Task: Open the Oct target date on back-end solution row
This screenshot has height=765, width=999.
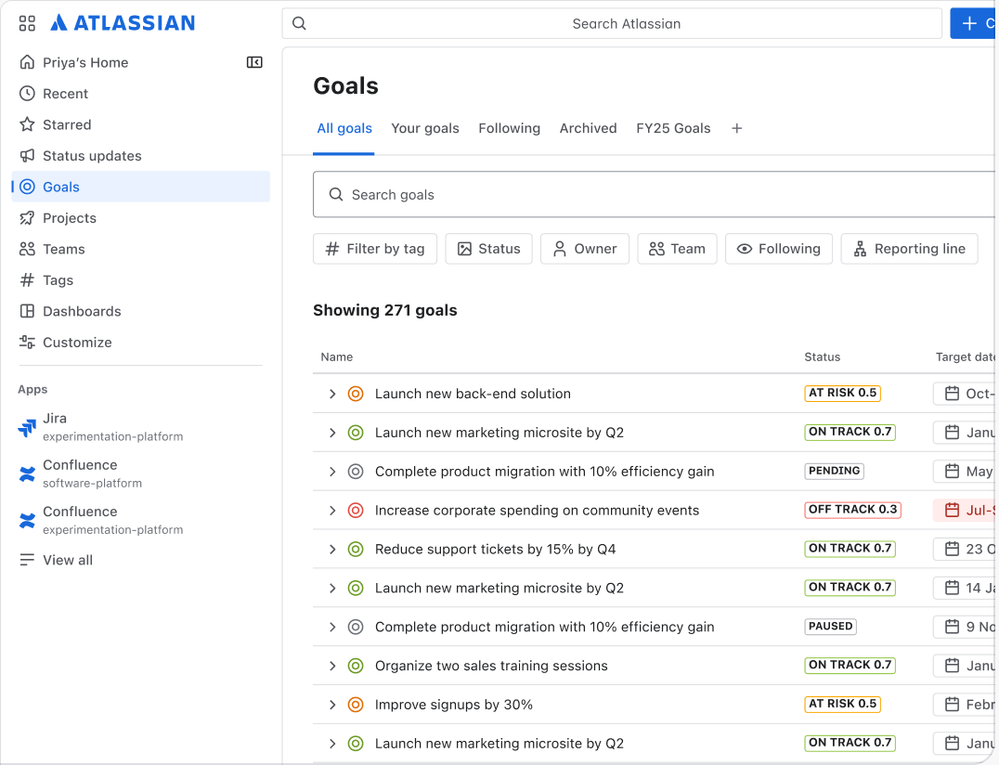Action: pyautogui.click(x=964, y=394)
